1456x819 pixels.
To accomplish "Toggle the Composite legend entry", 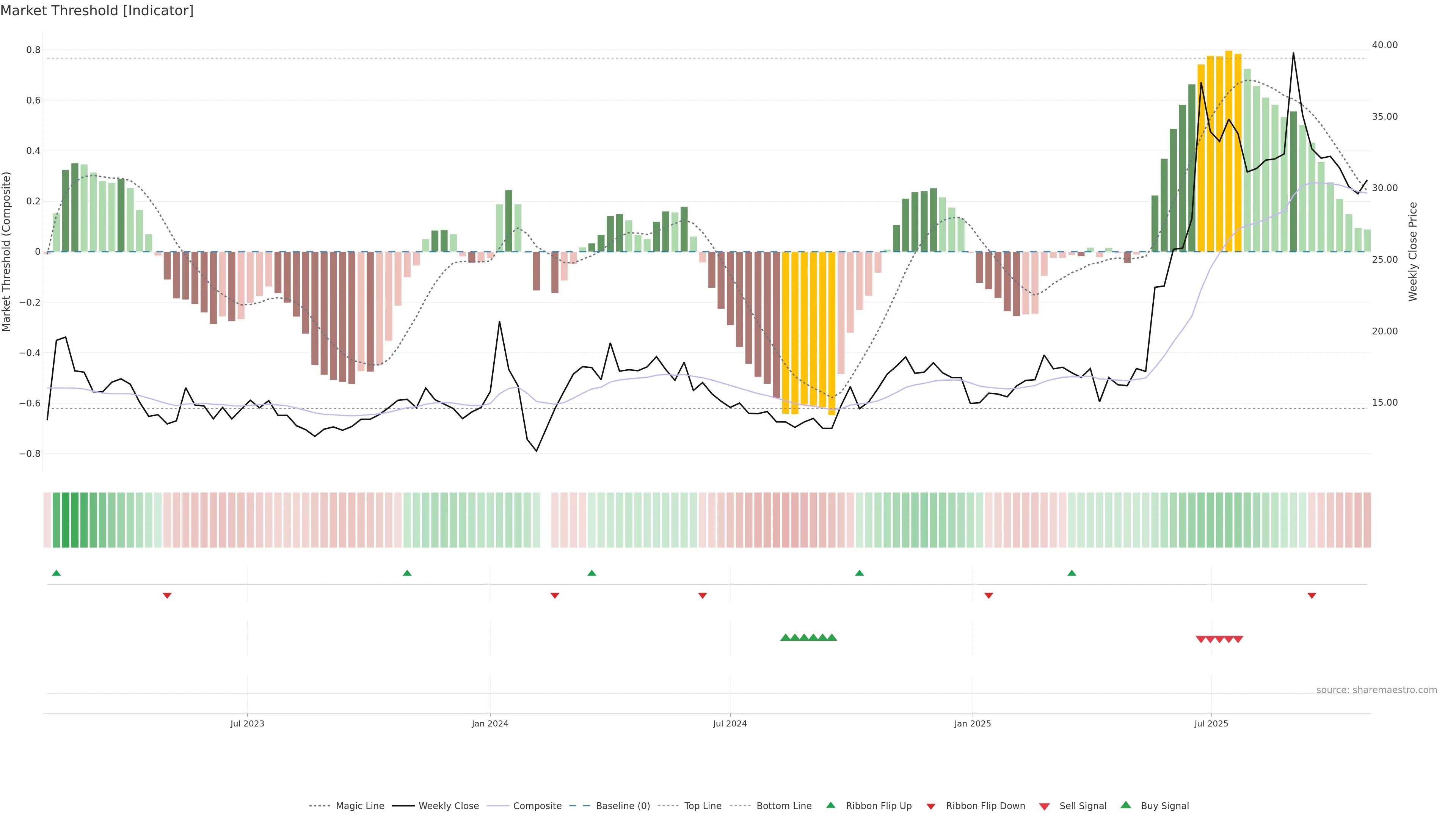I will [x=537, y=805].
